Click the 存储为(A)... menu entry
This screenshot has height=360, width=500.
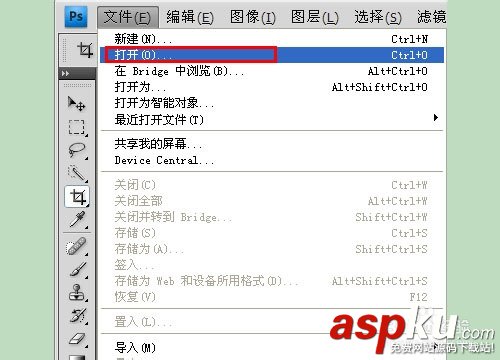pos(272,249)
